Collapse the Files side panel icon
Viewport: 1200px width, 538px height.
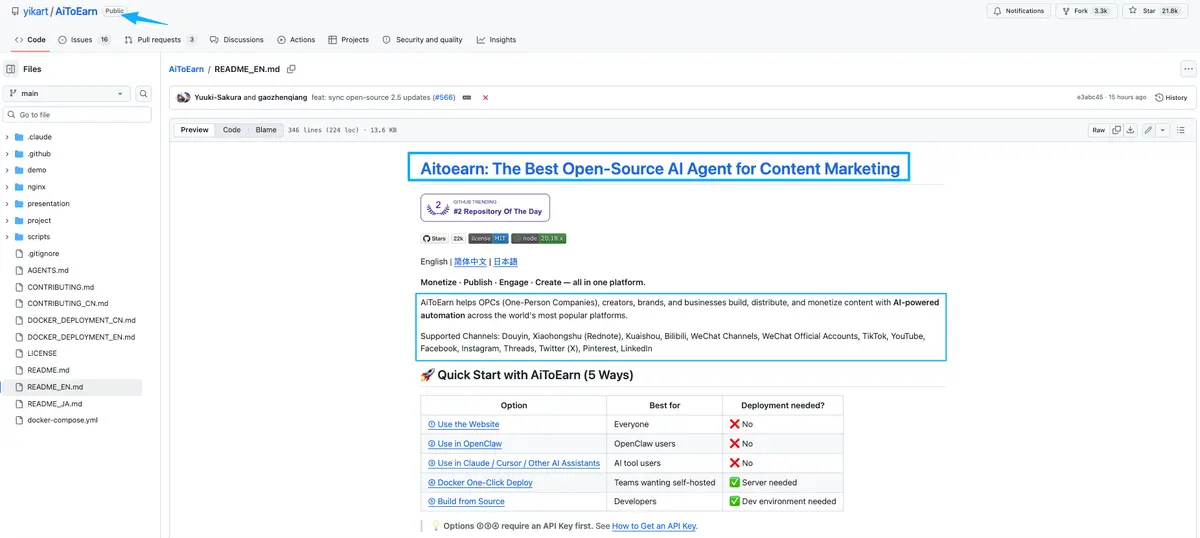click(11, 69)
